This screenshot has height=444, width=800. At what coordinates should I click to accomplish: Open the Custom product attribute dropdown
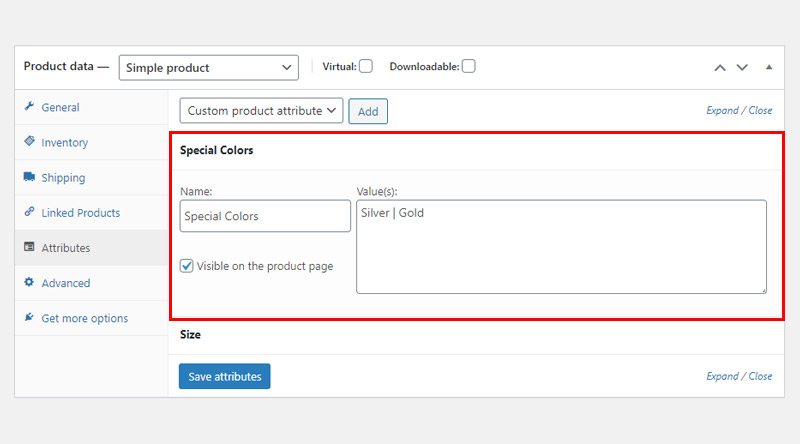[x=261, y=111]
